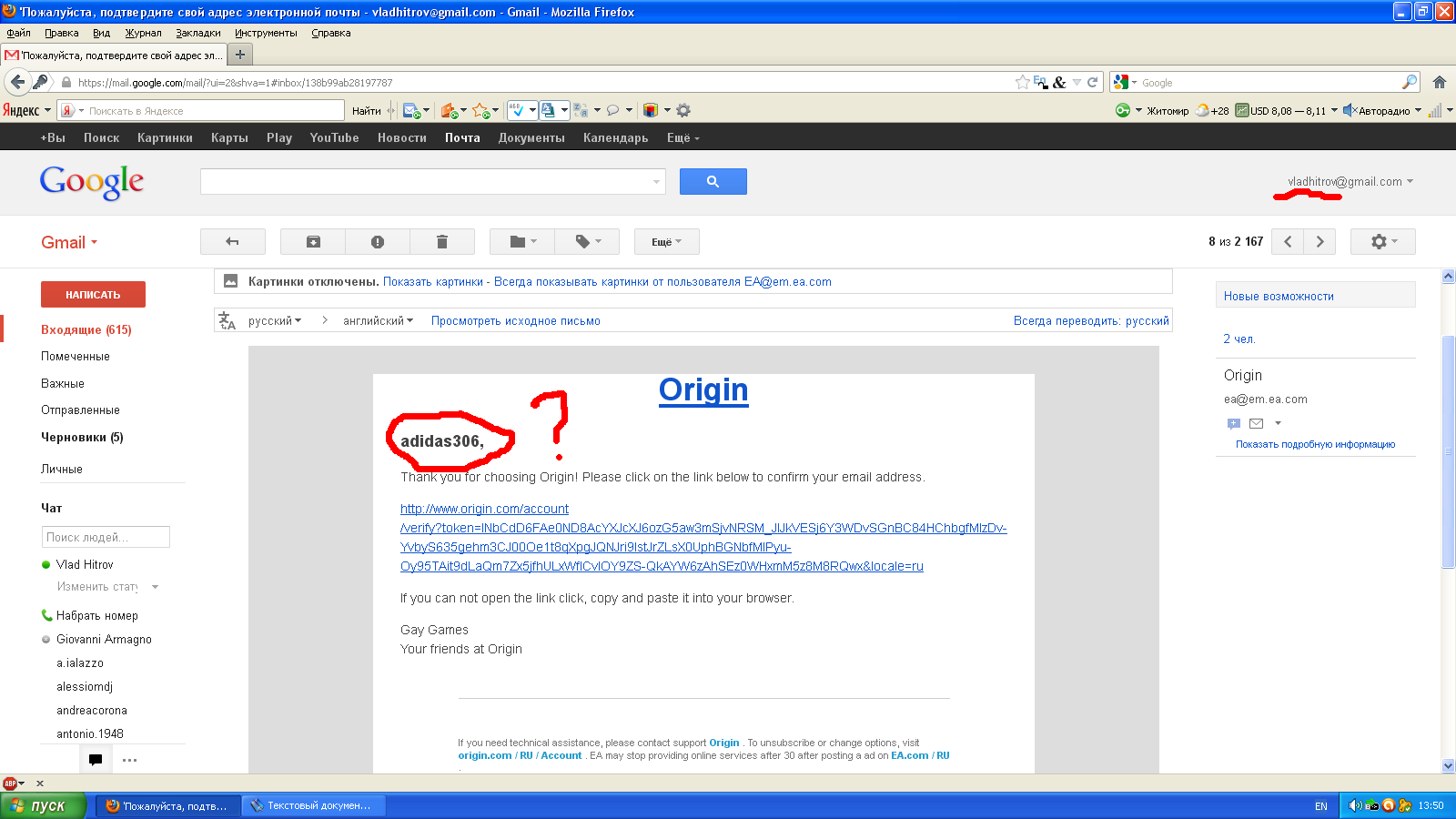The height and width of the screenshot is (819, 1456).
Task: Open the Правка menu
Action: click(x=62, y=33)
